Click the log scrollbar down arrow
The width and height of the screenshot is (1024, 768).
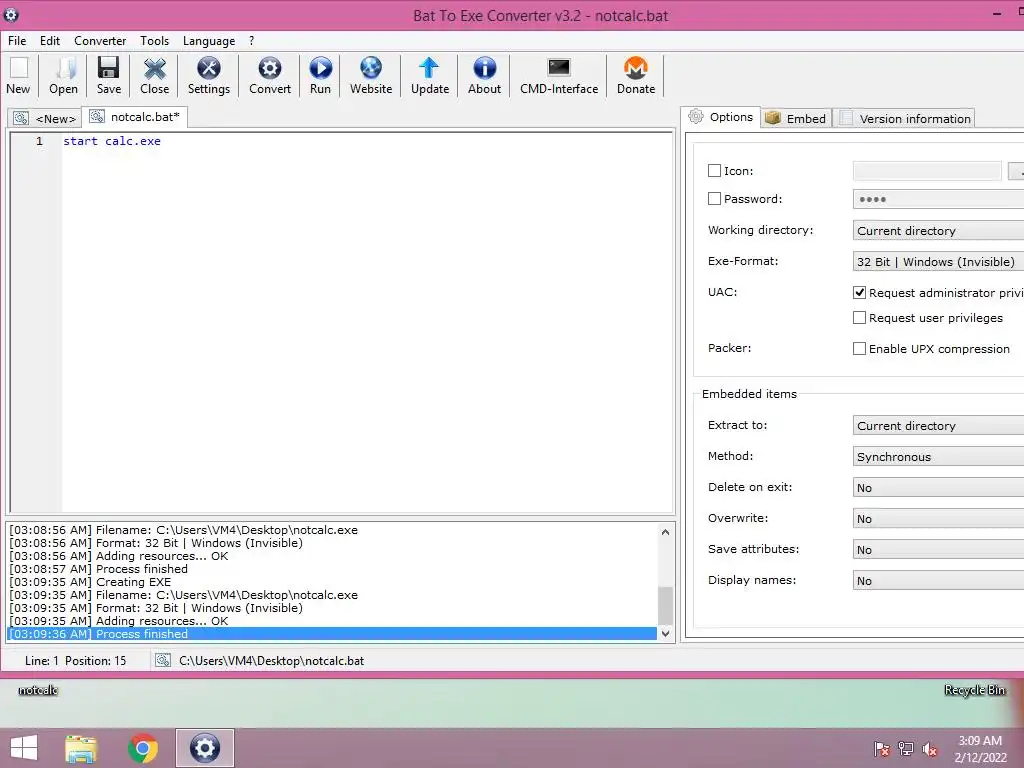(665, 633)
